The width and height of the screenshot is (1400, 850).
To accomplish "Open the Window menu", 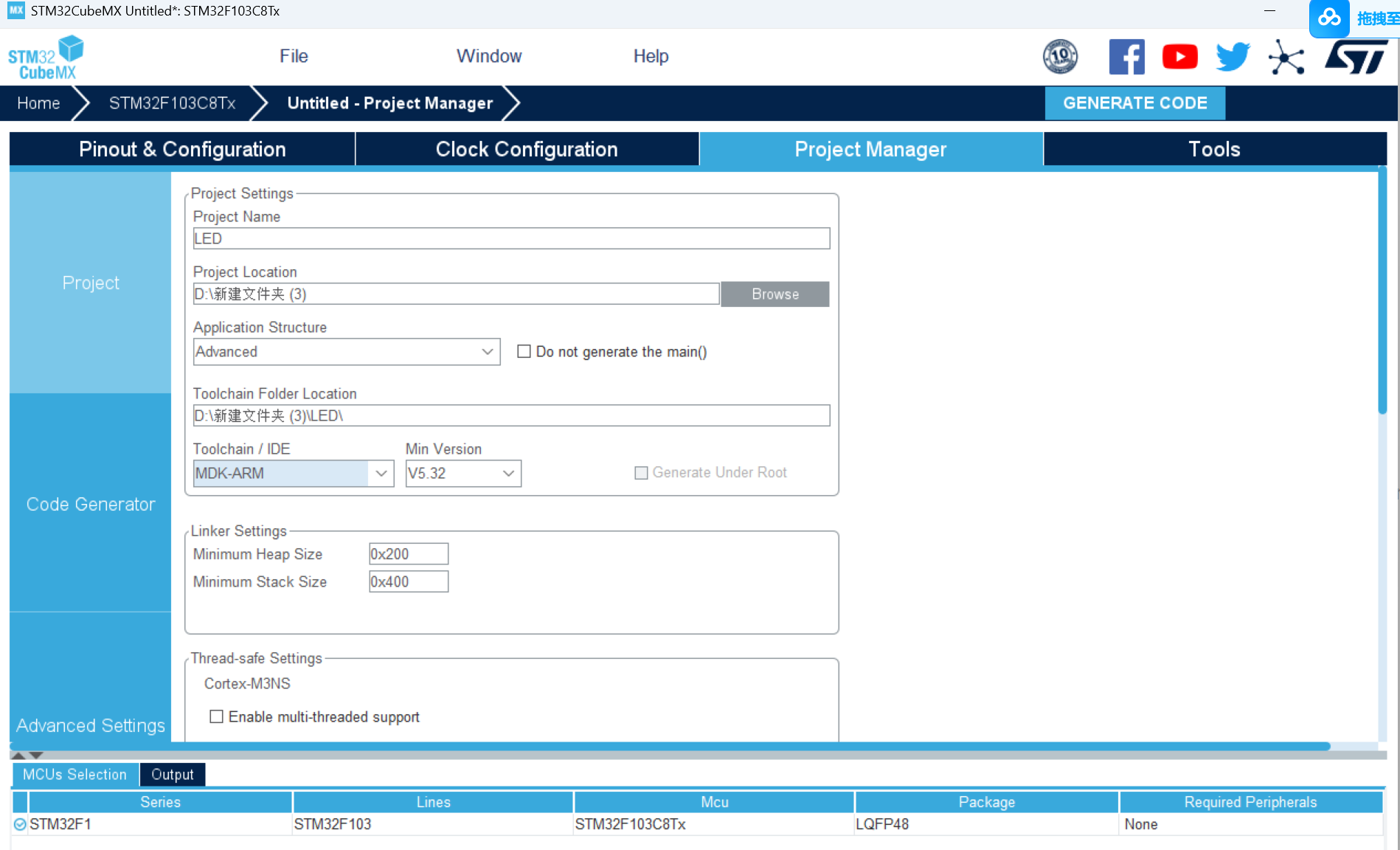I will (489, 57).
